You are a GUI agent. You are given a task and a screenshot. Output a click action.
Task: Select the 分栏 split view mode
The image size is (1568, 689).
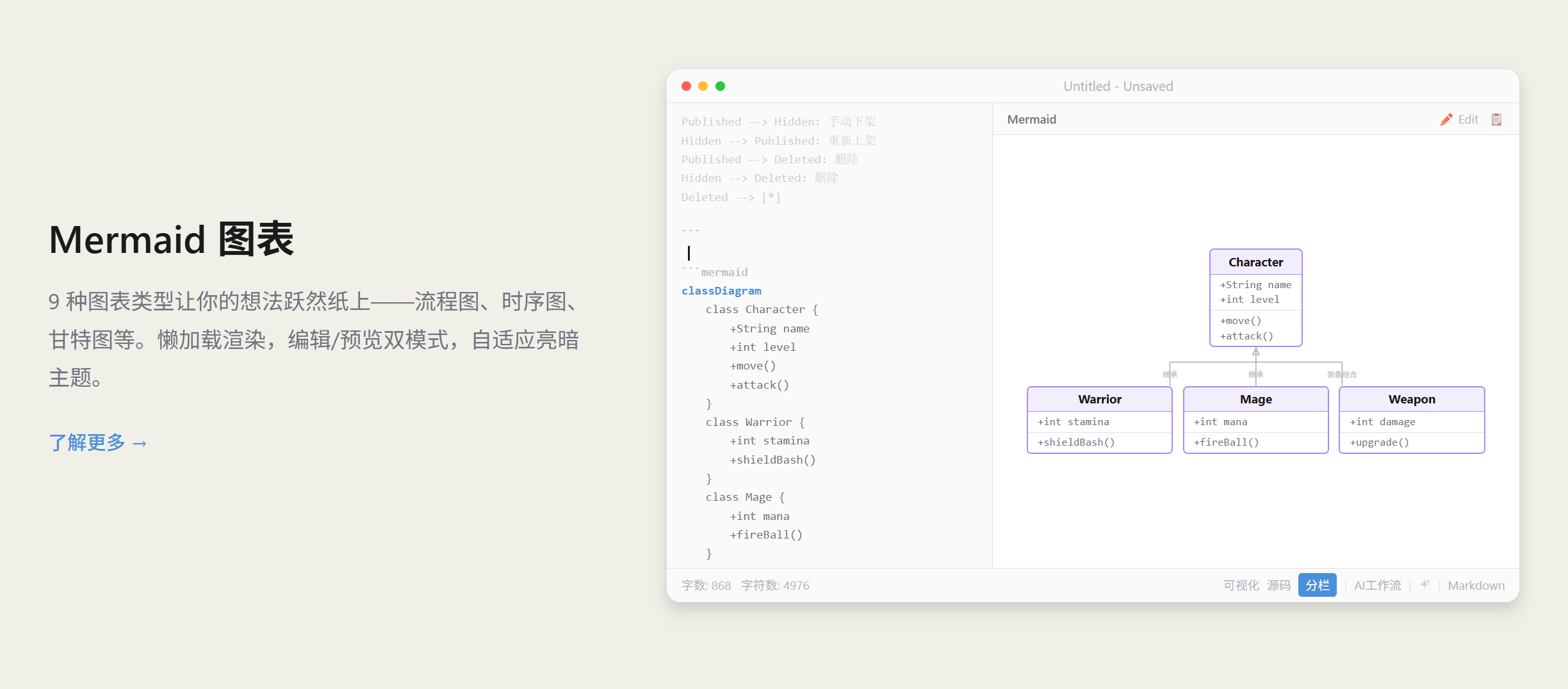1317,585
